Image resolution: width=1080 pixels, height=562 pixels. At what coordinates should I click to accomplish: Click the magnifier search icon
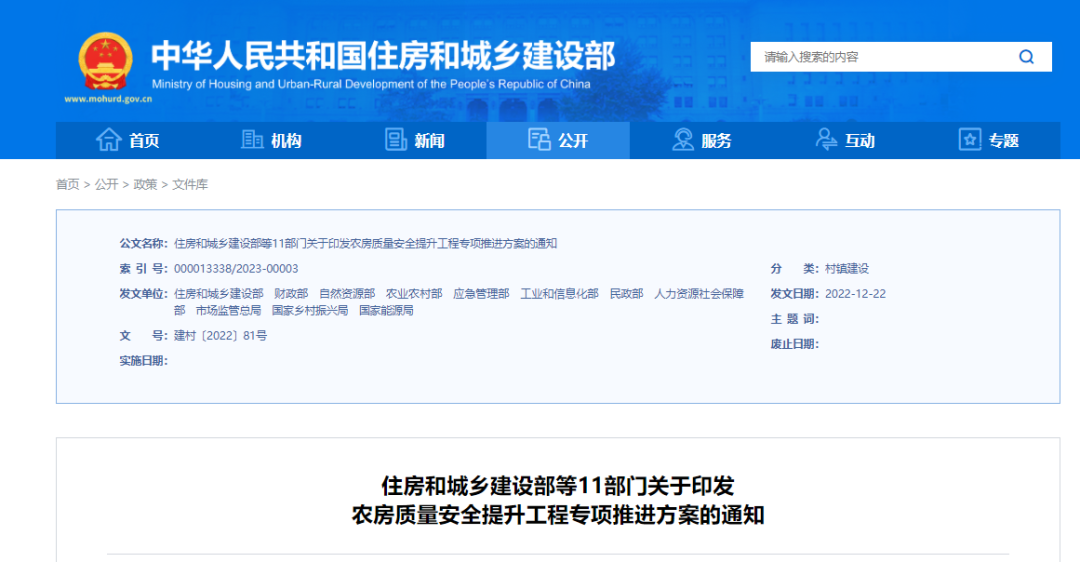click(x=1026, y=57)
